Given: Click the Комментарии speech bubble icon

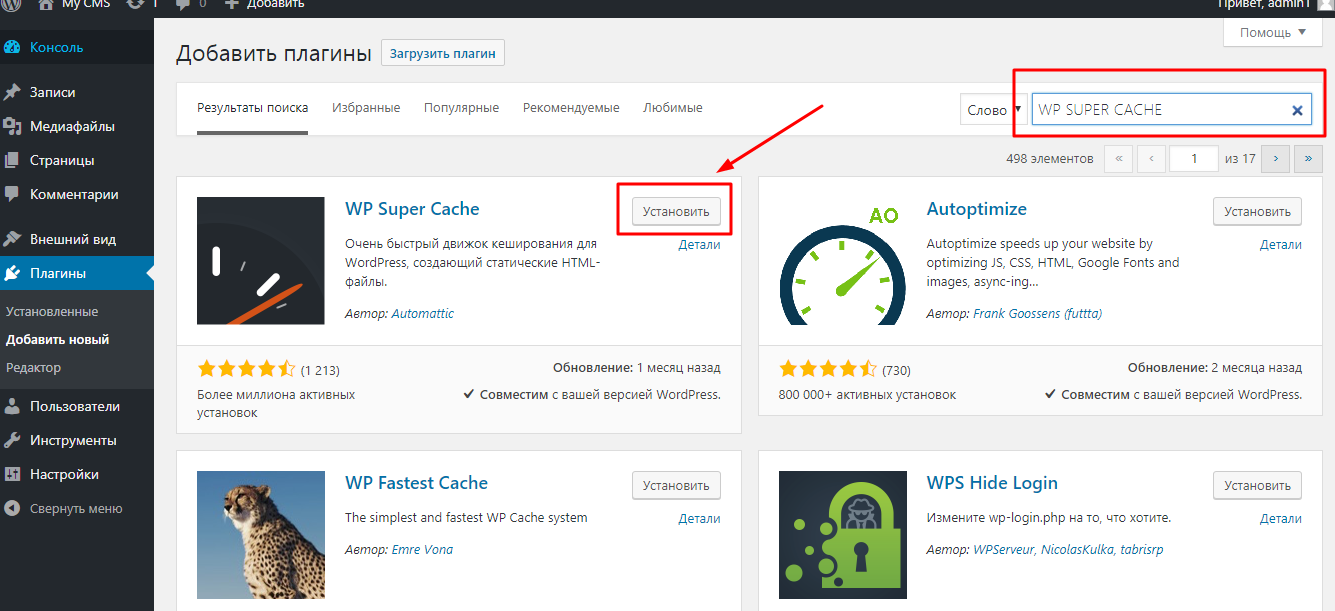Looking at the screenshot, I should coord(13,194).
